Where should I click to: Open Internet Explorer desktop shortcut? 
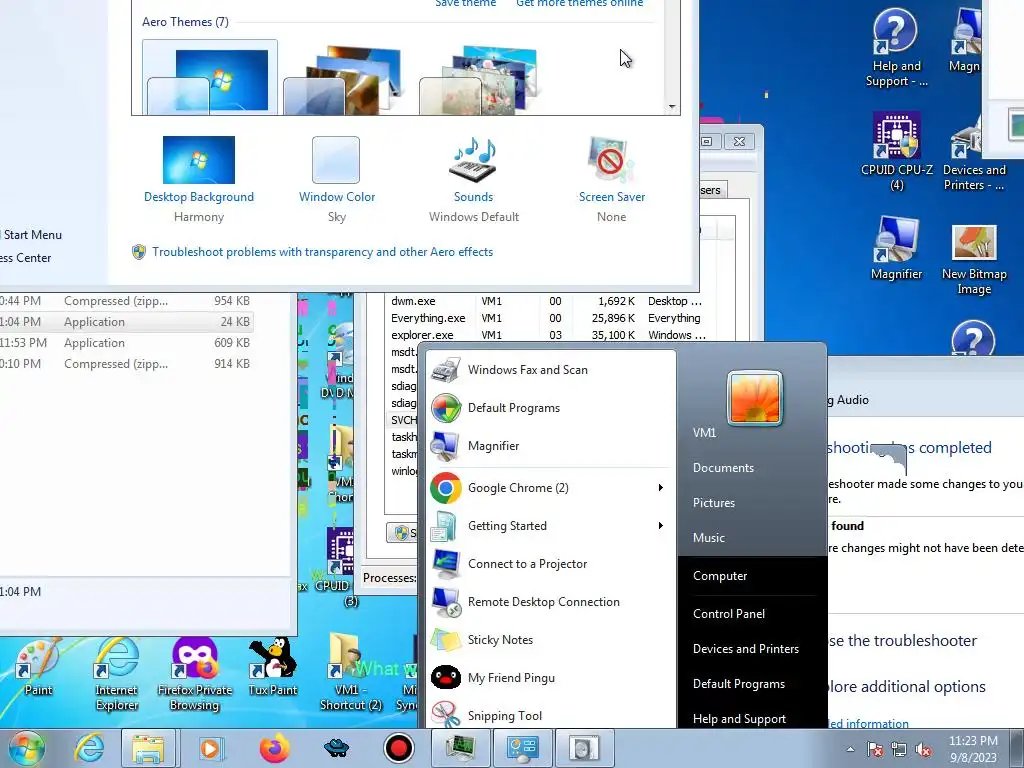[116, 675]
